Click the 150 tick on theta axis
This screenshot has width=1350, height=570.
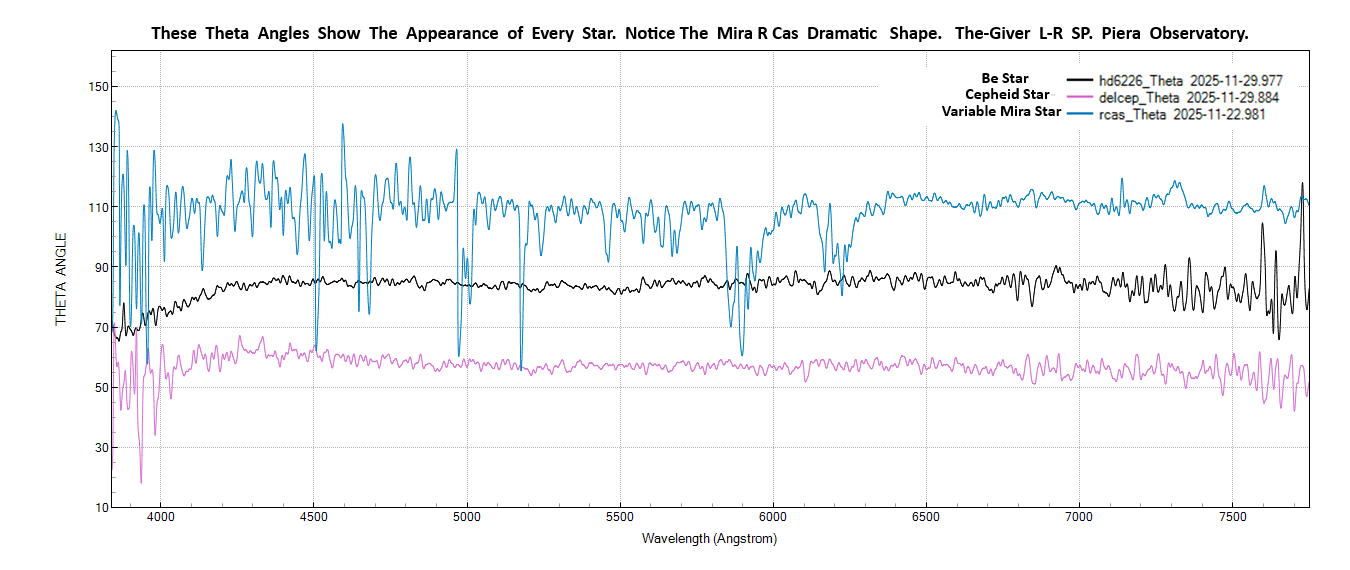point(96,87)
